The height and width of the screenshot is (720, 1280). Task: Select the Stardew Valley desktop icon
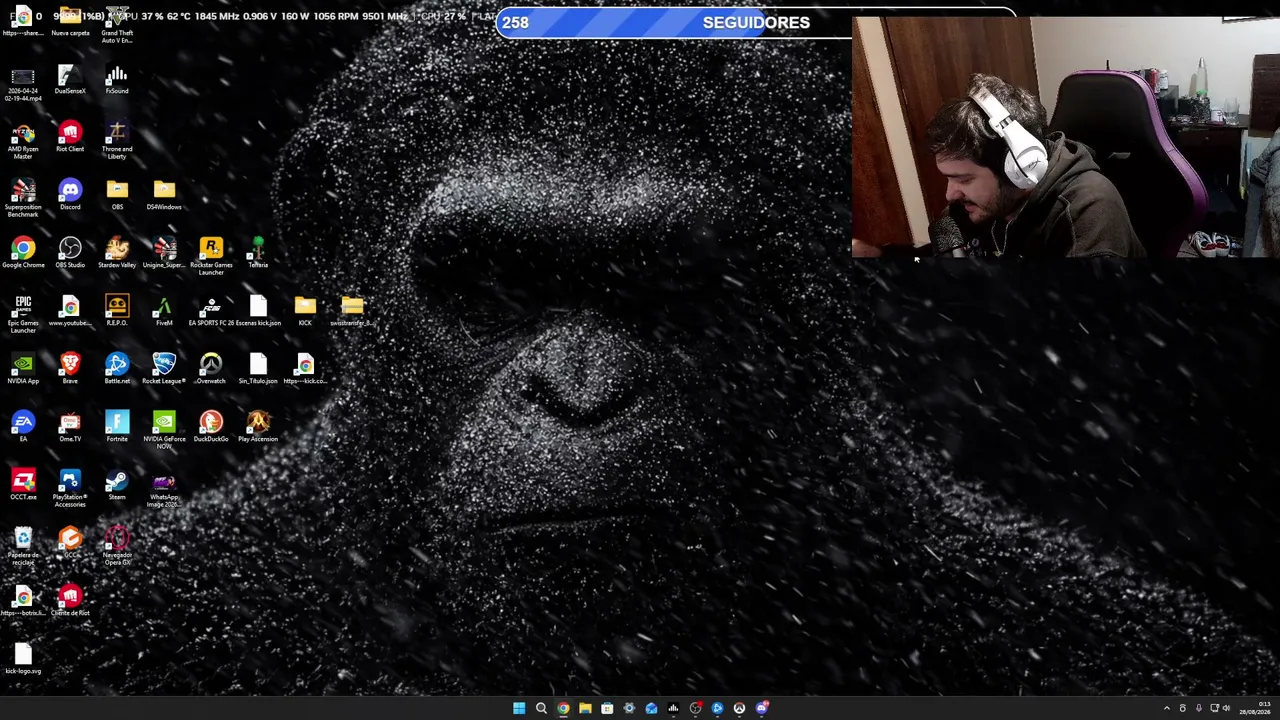(117, 250)
